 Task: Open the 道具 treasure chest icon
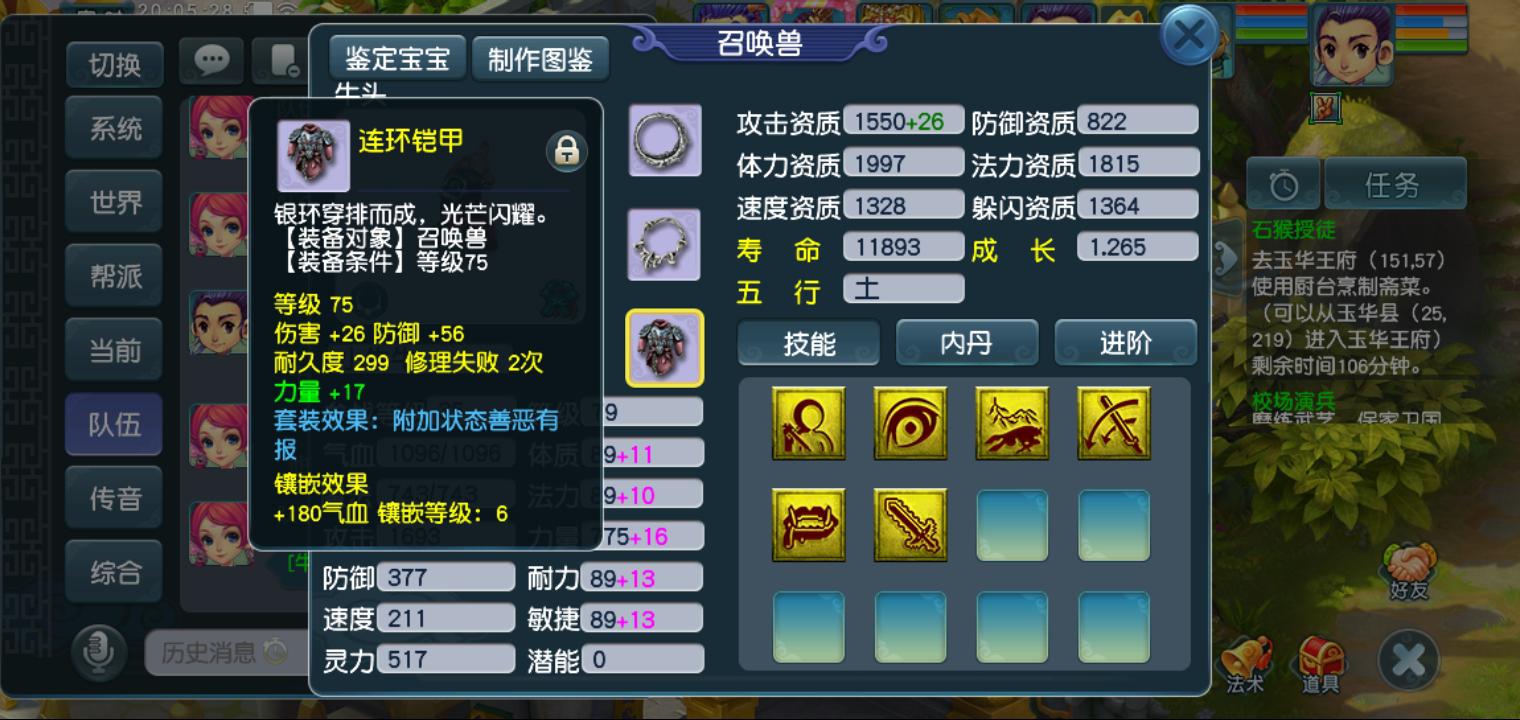[1320, 665]
